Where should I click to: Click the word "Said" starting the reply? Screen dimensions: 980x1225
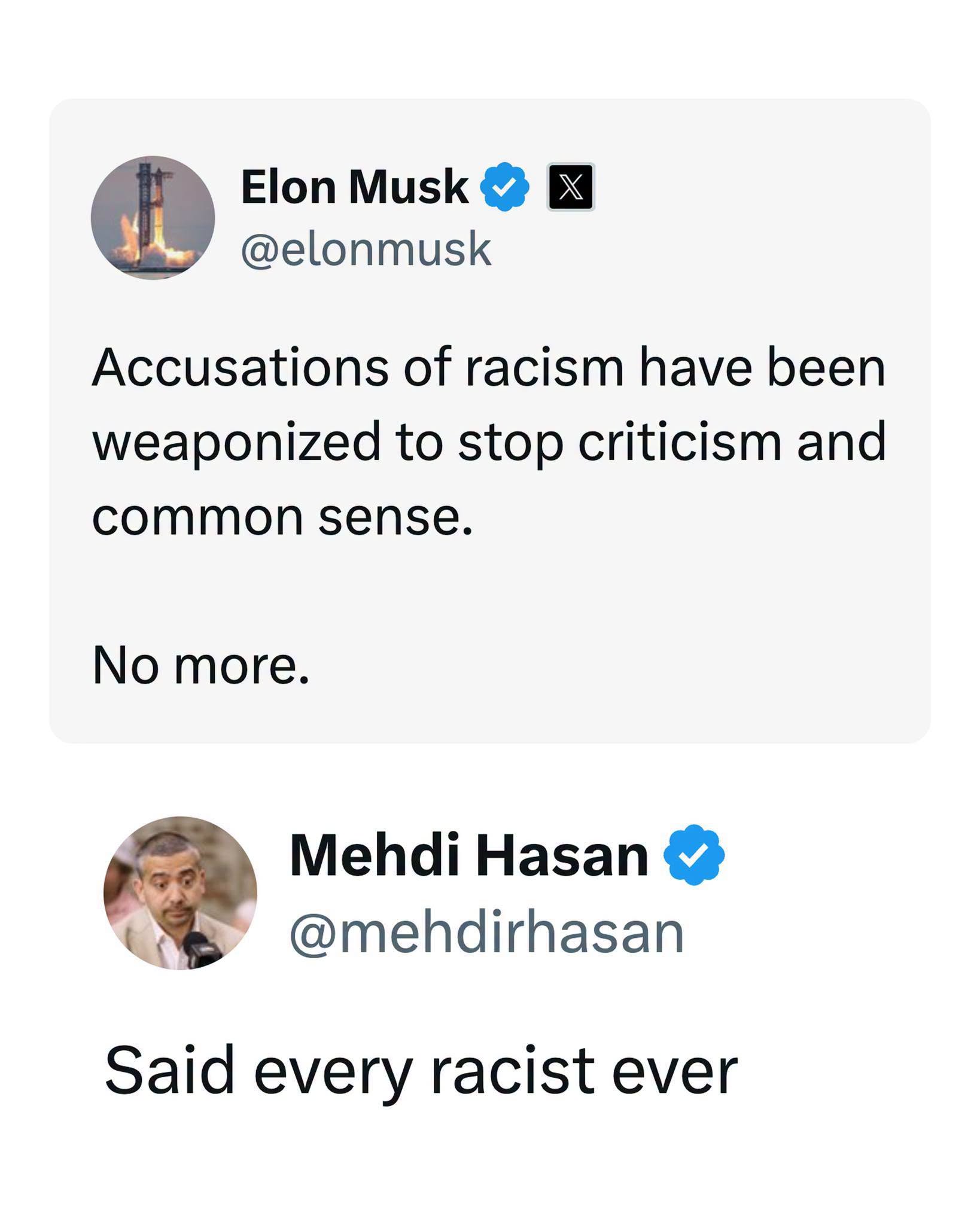pyautogui.click(x=169, y=1071)
